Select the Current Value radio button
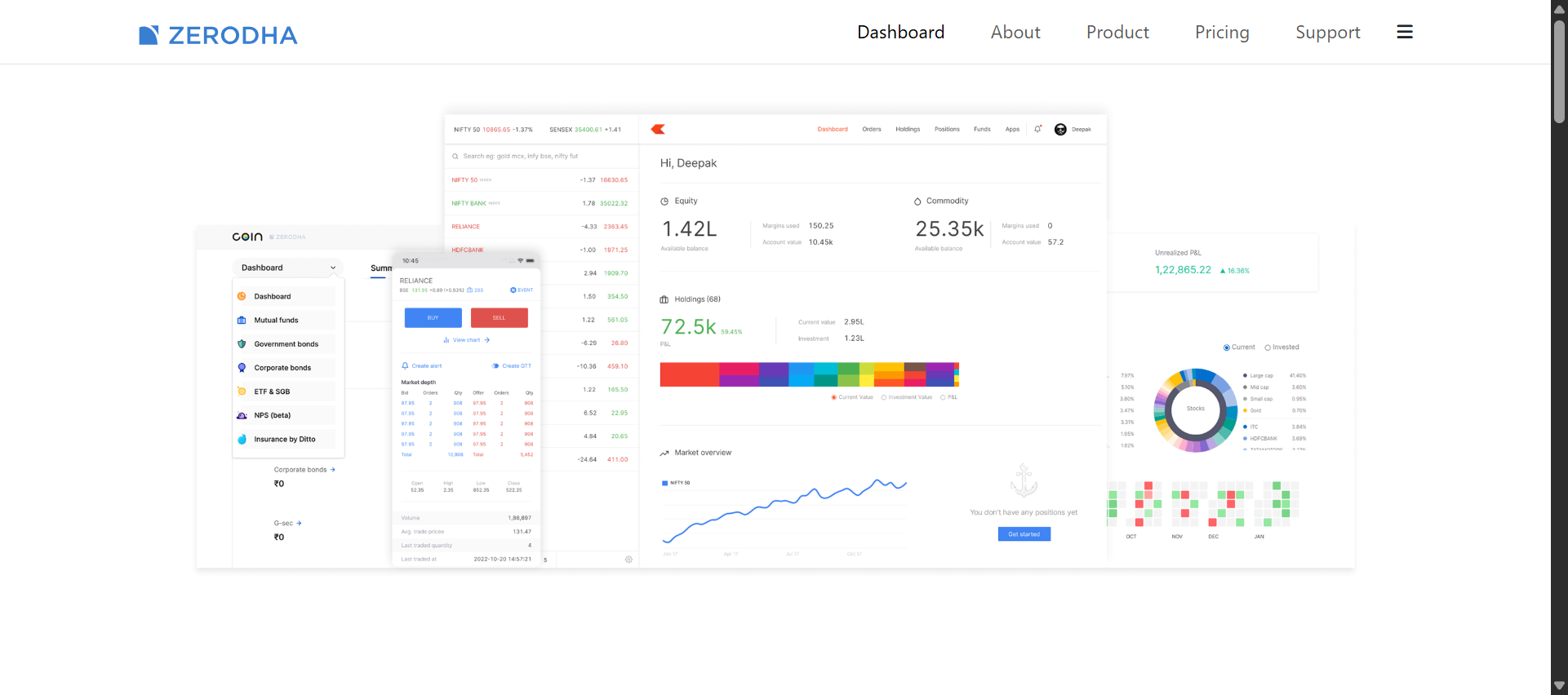Image resolution: width=1568 pixels, height=695 pixels. (x=834, y=397)
